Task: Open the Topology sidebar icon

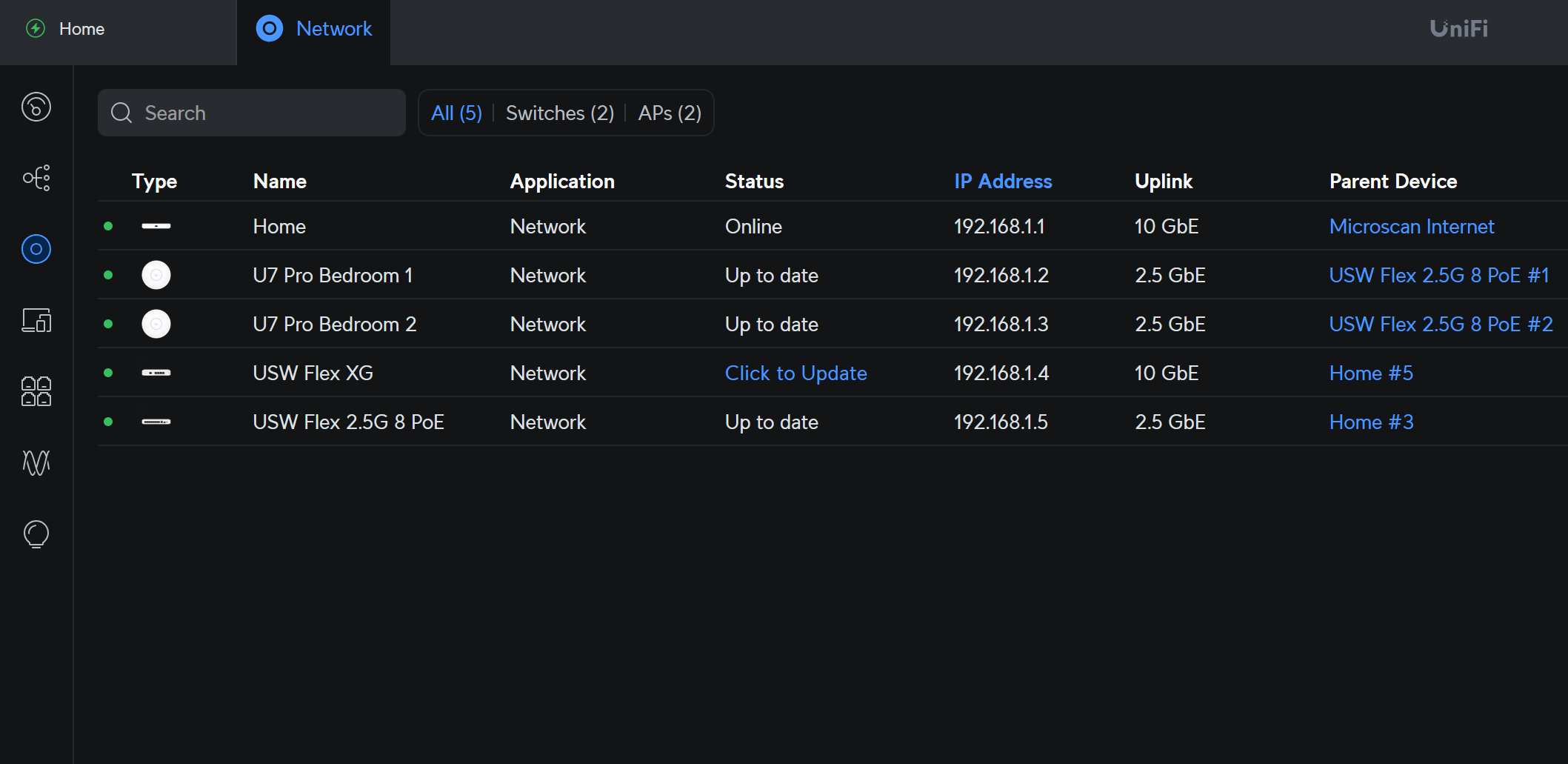Action: click(36, 178)
